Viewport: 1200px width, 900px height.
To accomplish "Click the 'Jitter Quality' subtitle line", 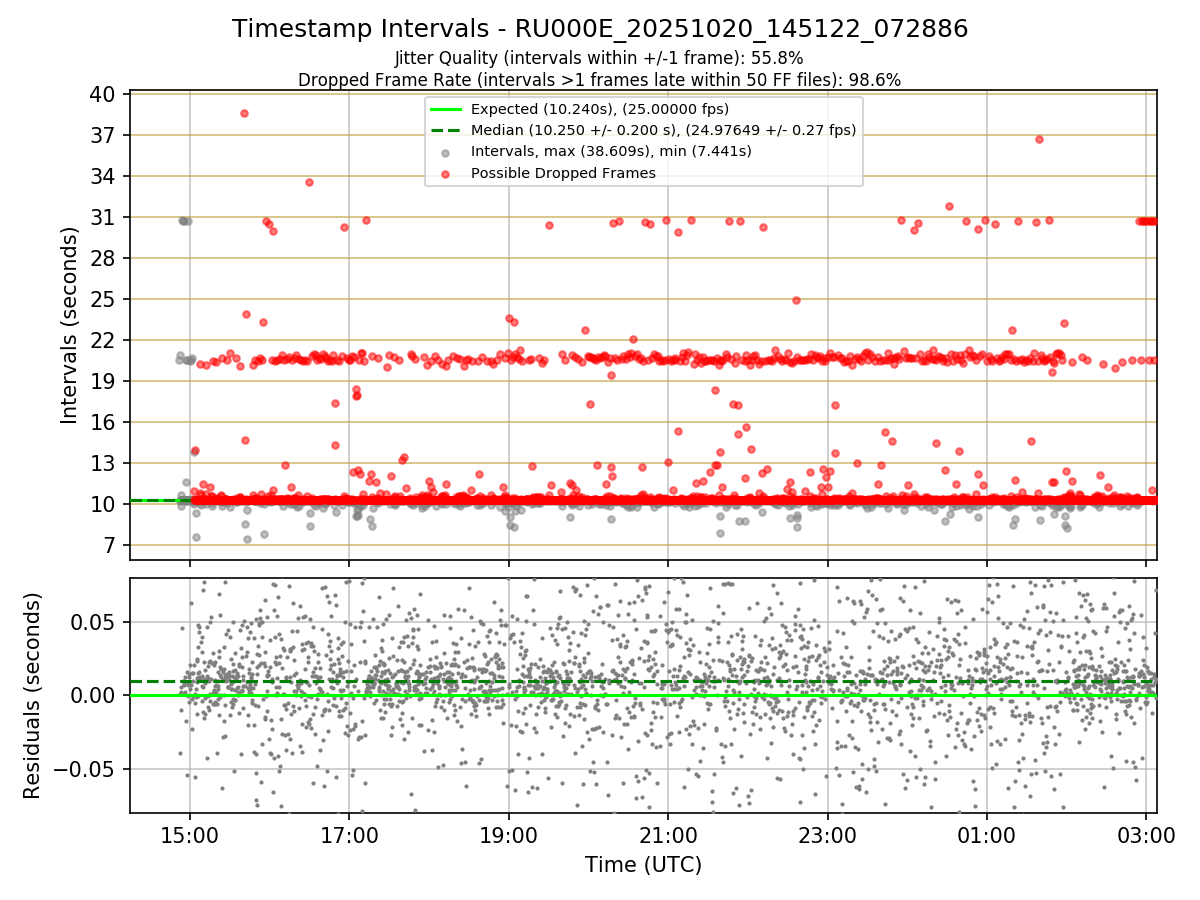I will point(599,58).
